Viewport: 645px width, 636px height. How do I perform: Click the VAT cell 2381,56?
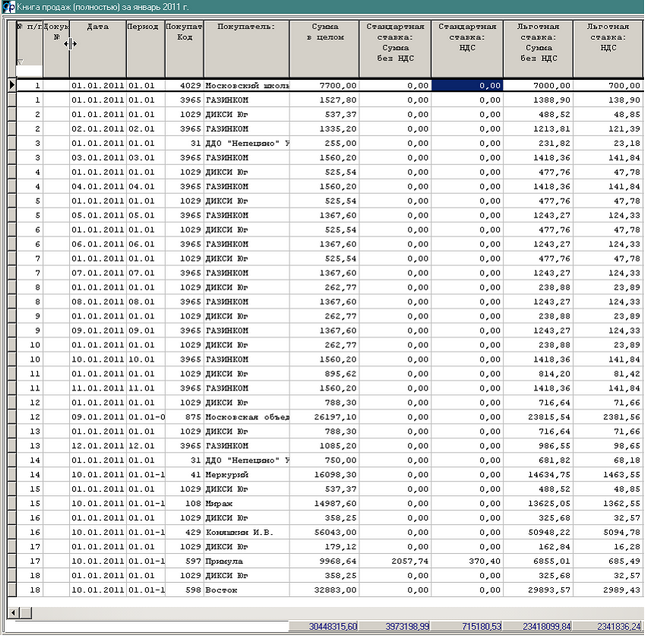608,417
